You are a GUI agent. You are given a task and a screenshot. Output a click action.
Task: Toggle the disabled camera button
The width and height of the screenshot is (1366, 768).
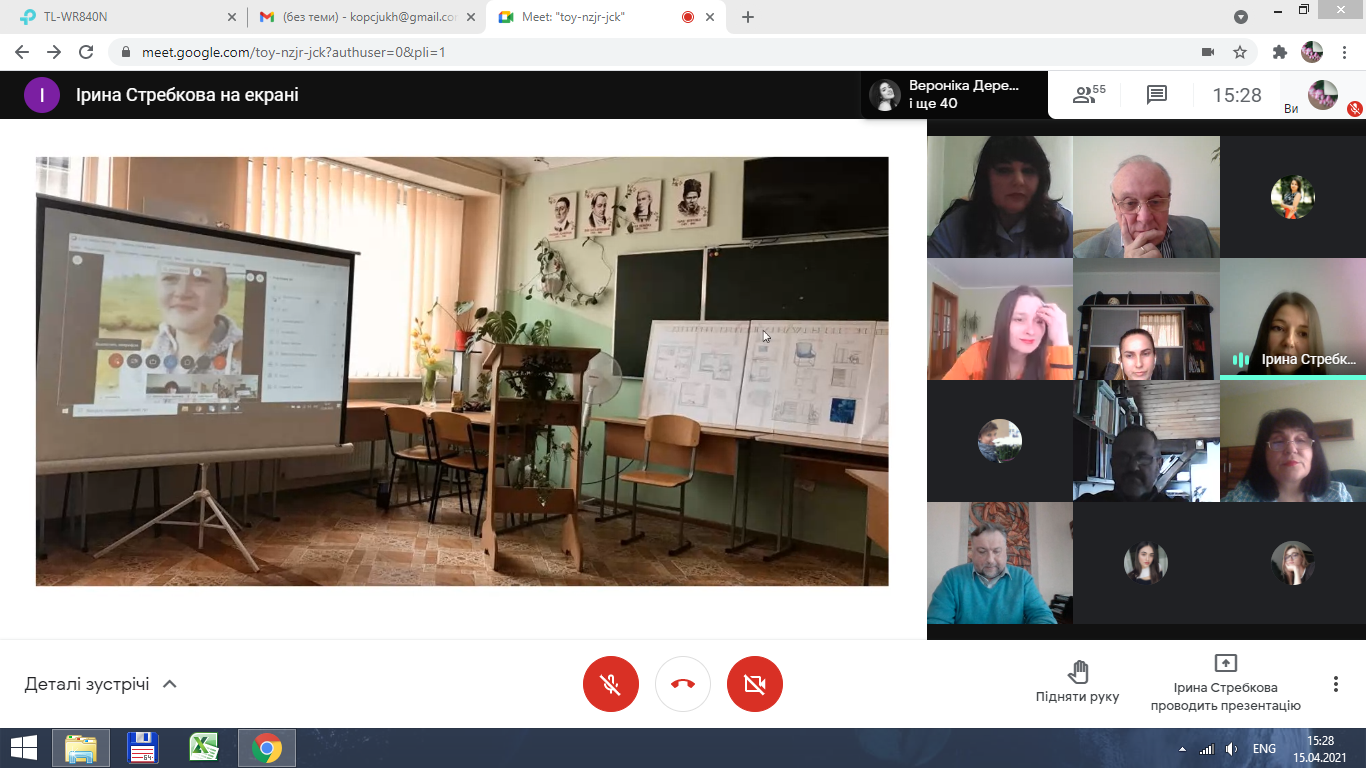pyautogui.click(x=755, y=684)
